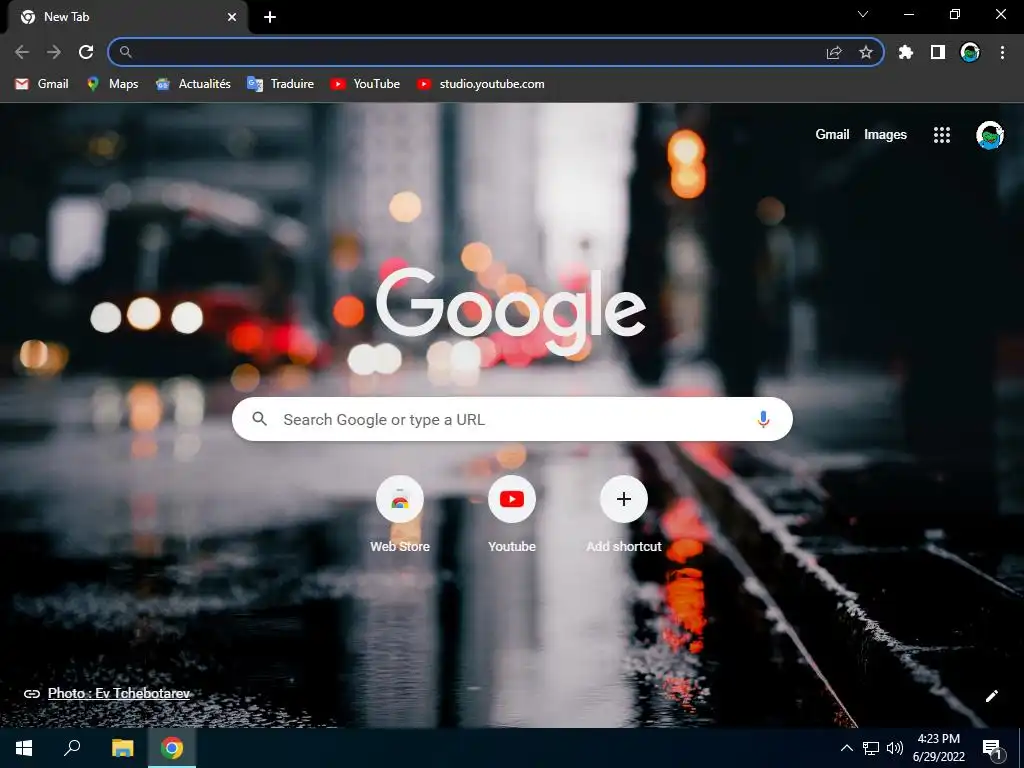1024x768 pixels.
Task: Open the Chrome profile avatar in toolbar
Action: click(x=970, y=52)
